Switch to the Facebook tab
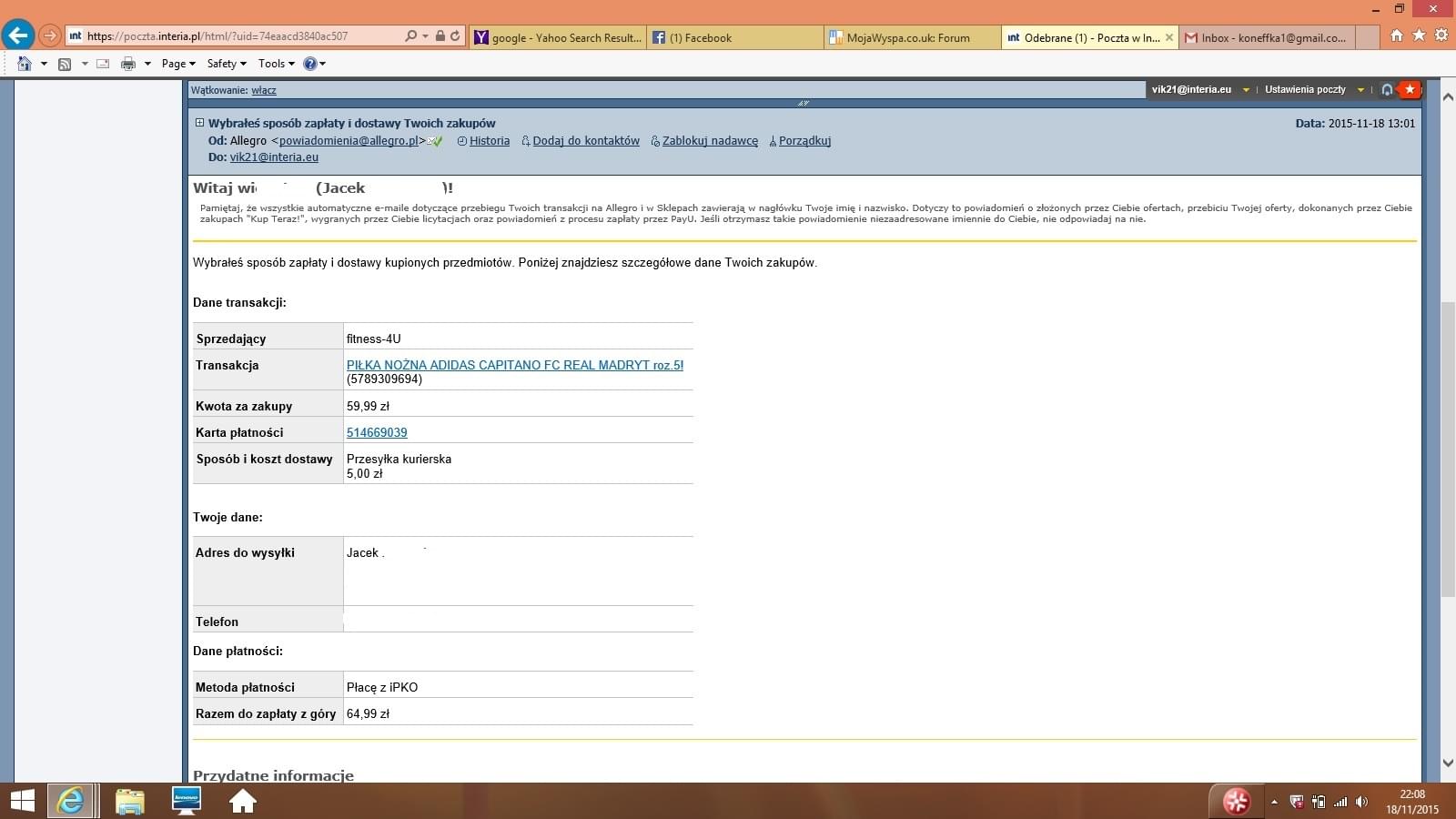The width and height of the screenshot is (1456, 819). pyautogui.click(x=735, y=37)
